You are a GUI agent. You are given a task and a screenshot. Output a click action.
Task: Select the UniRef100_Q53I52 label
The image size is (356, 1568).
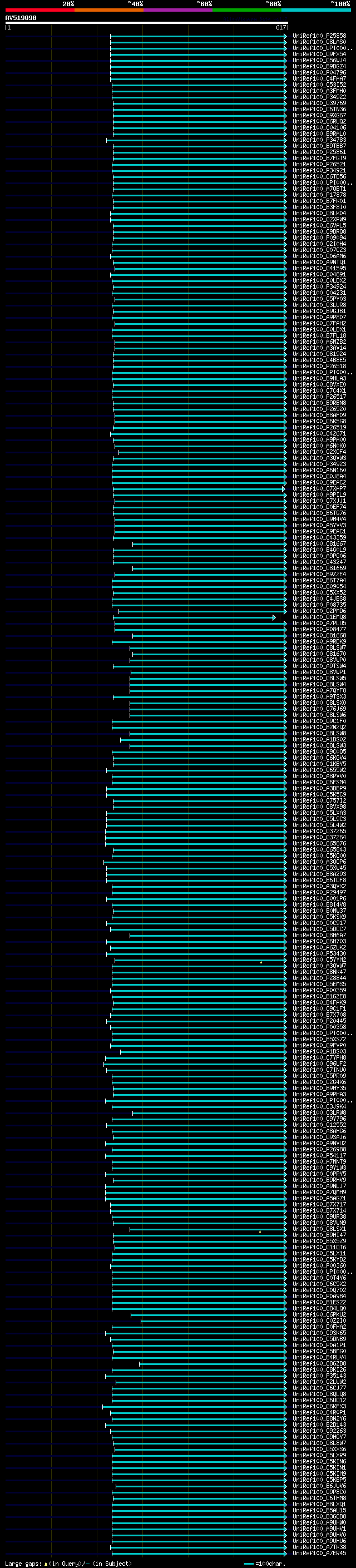pos(319,85)
